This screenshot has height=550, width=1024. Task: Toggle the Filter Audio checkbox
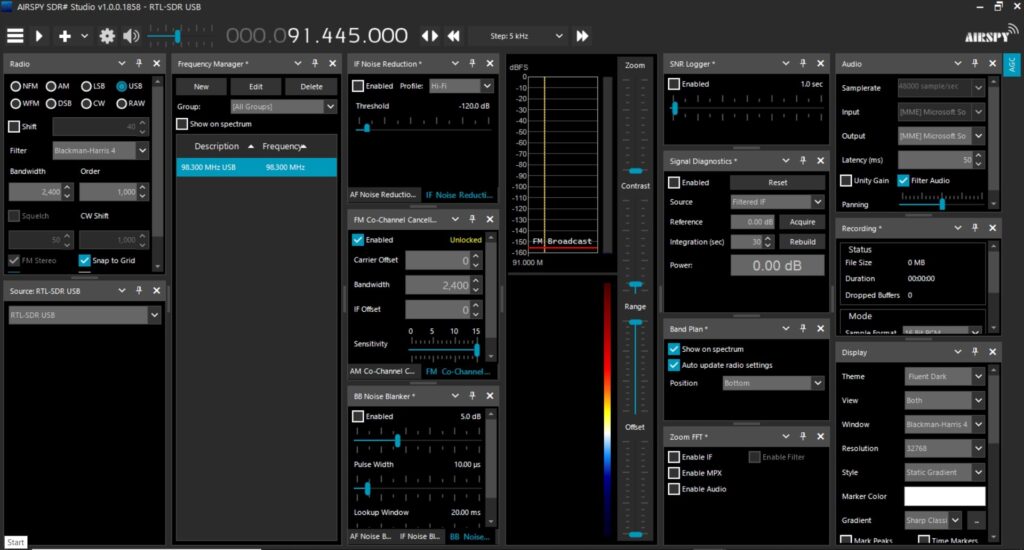(x=903, y=180)
